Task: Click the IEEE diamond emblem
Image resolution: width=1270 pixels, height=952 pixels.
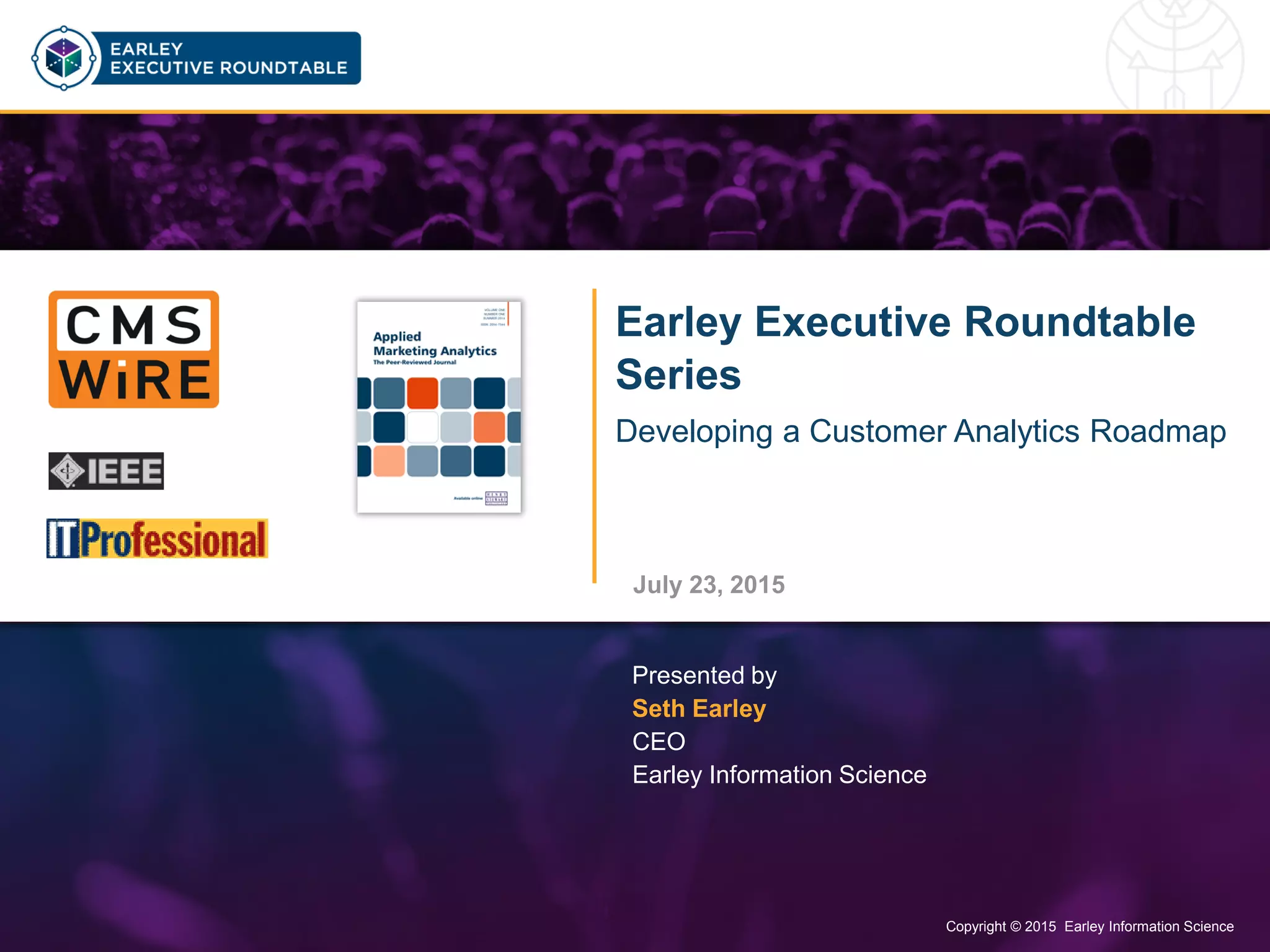Action: (67, 472)
